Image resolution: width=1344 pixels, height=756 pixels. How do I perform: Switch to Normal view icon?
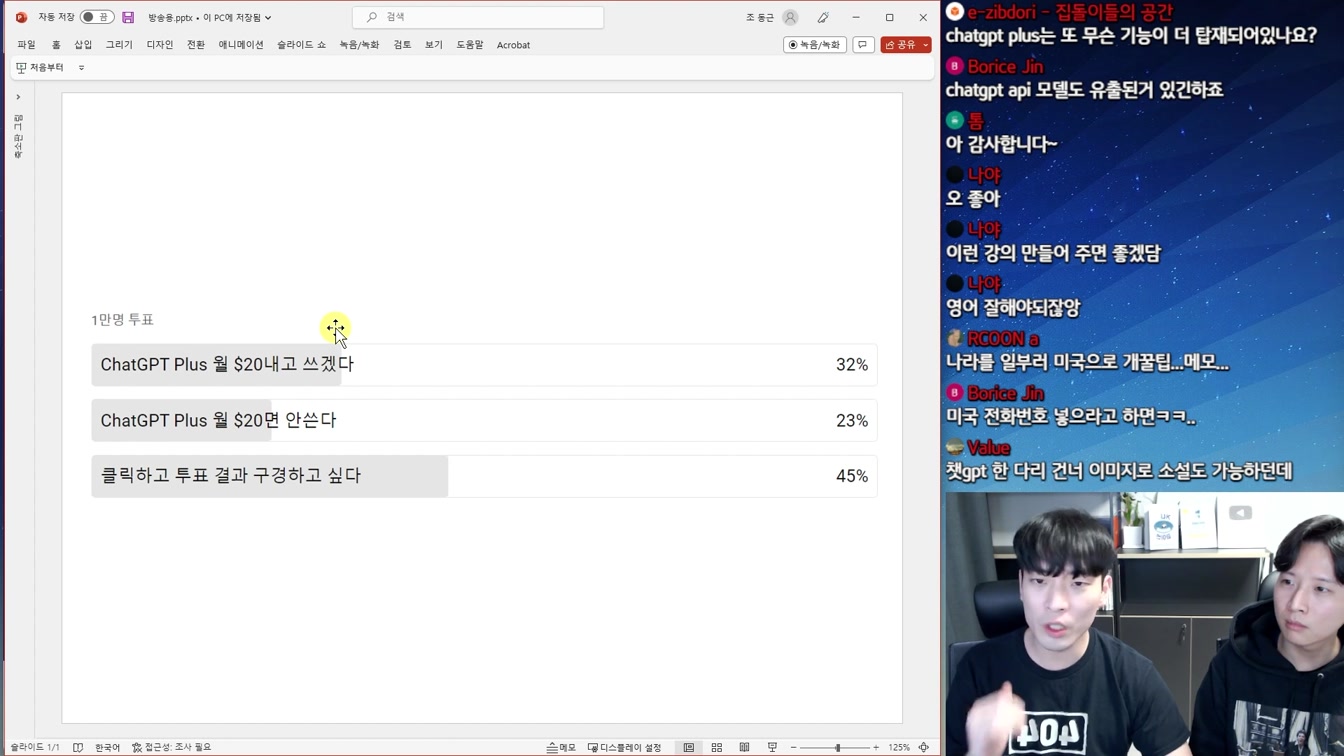(689, 747)
